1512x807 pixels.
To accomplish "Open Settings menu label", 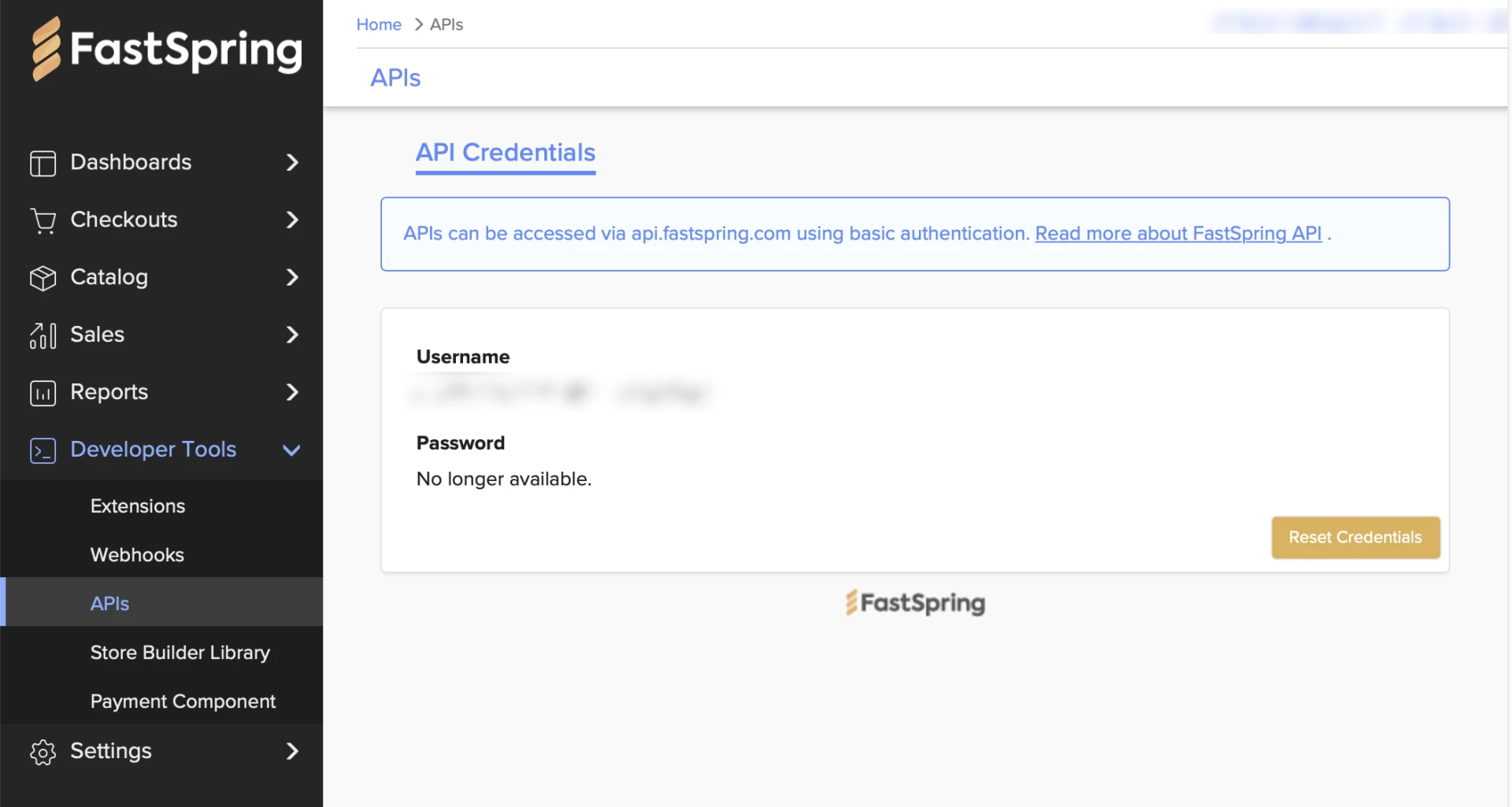I will point(110,751).
